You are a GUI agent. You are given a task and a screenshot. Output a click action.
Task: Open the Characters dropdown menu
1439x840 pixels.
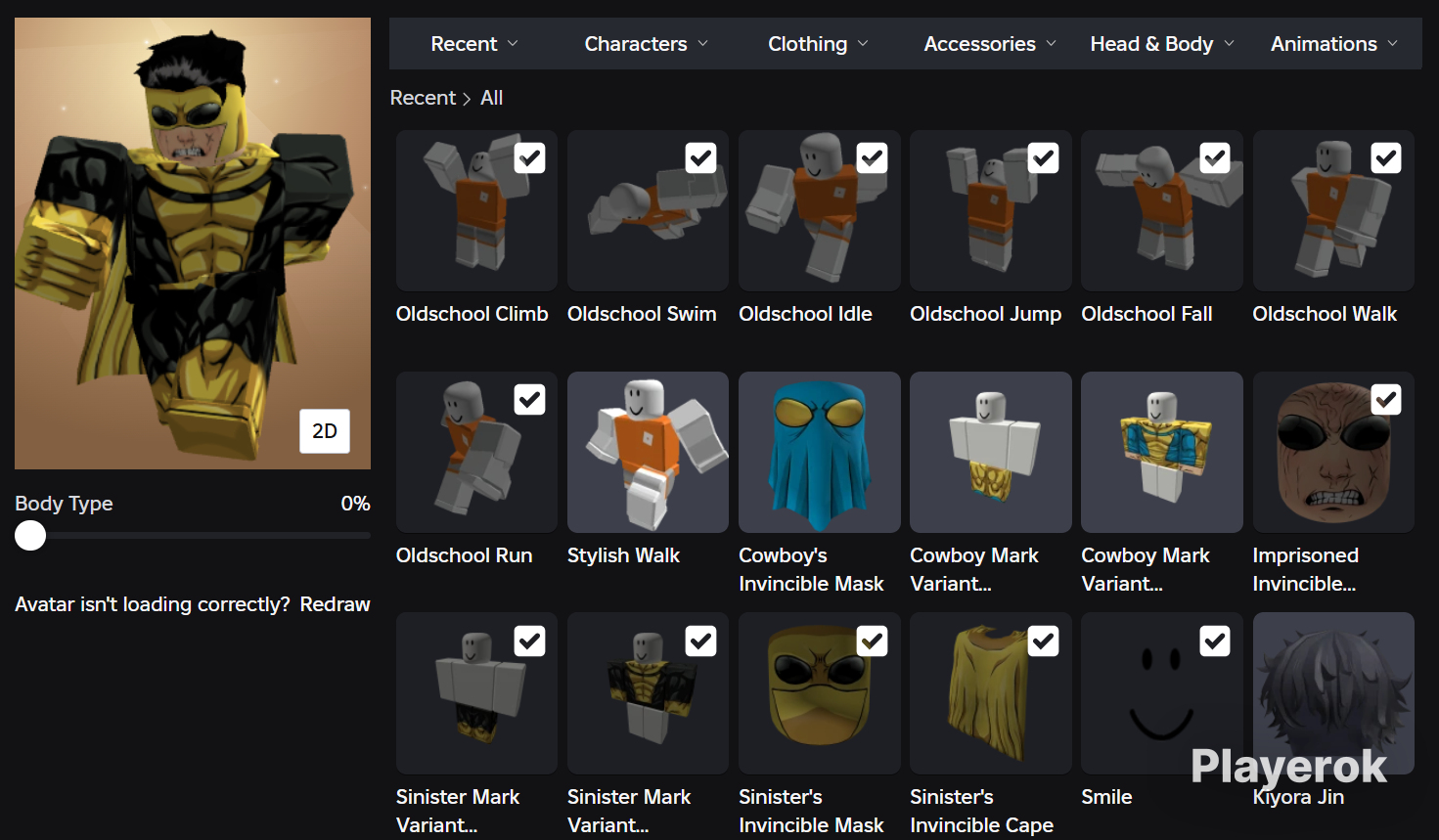647,44
